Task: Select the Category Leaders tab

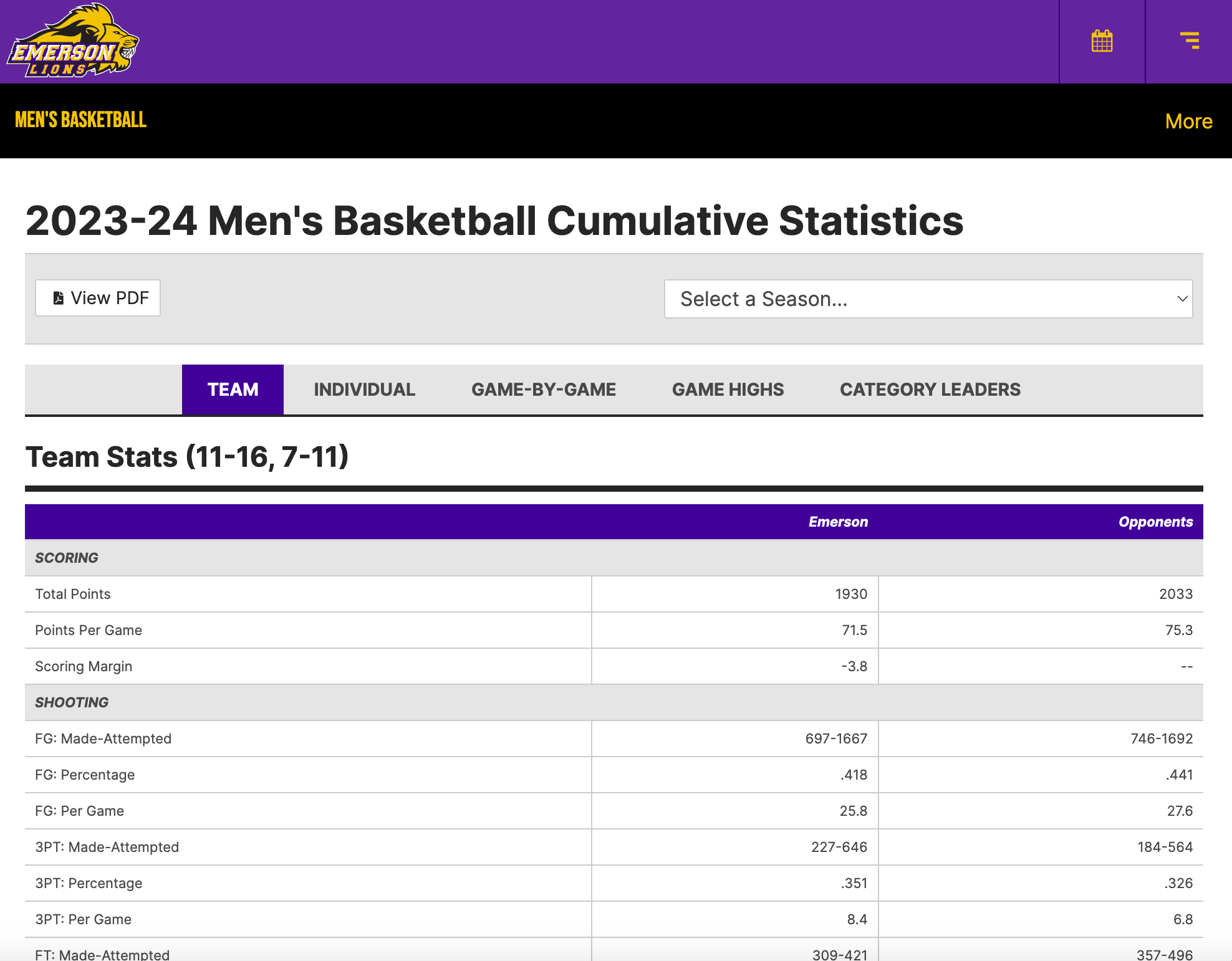Action: coord(930,390)
